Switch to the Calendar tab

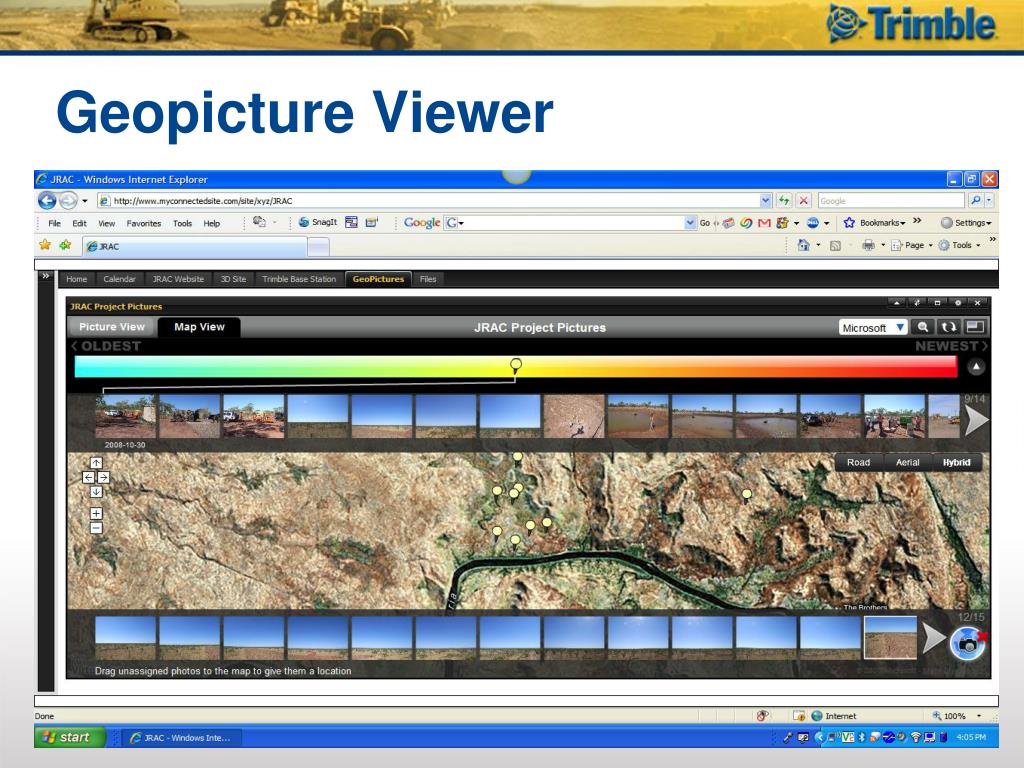point(120,279)
